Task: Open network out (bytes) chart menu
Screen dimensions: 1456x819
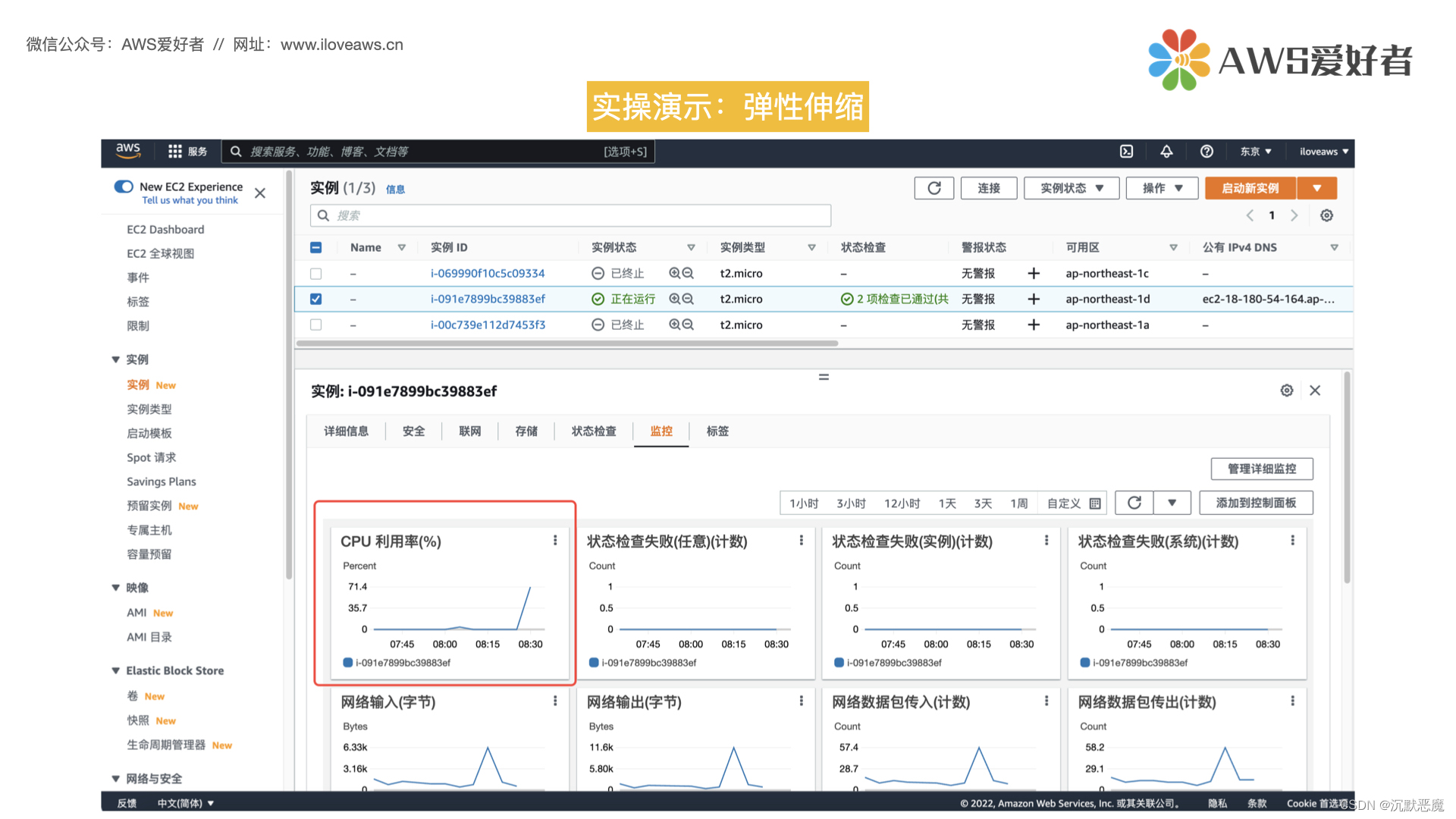Action: (801, 701)
